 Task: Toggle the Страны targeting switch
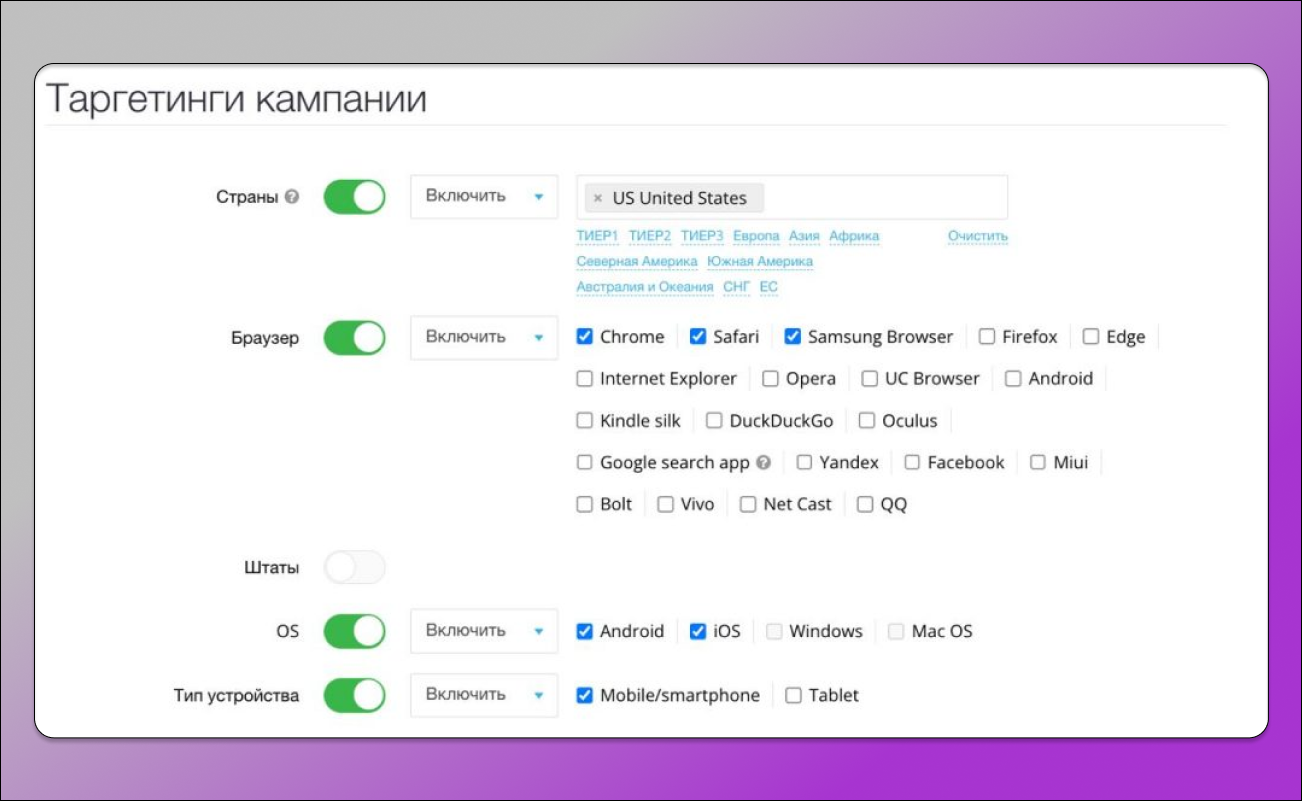click(354, 197)
